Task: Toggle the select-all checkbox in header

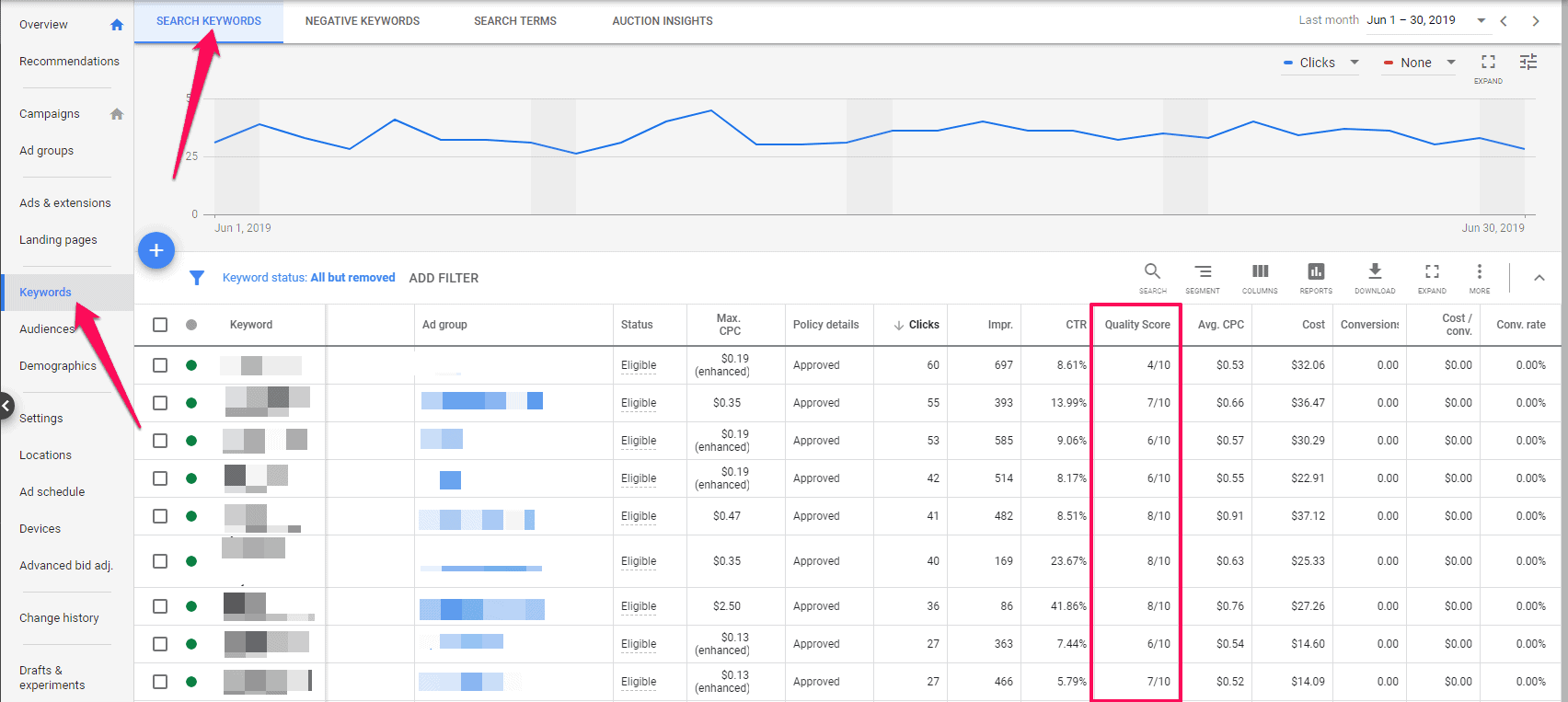Action: point(160,325)
